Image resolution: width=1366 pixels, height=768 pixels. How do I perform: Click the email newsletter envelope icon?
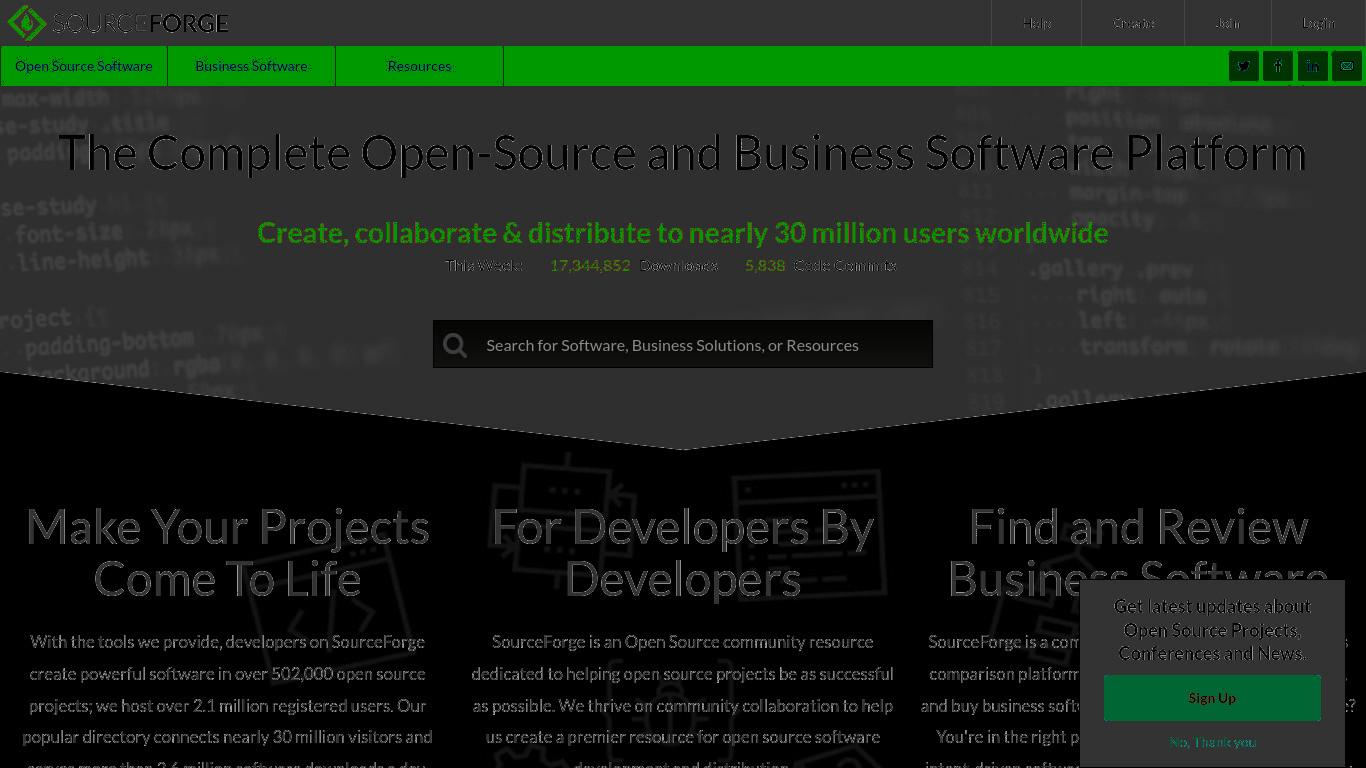coord(1347,66)
